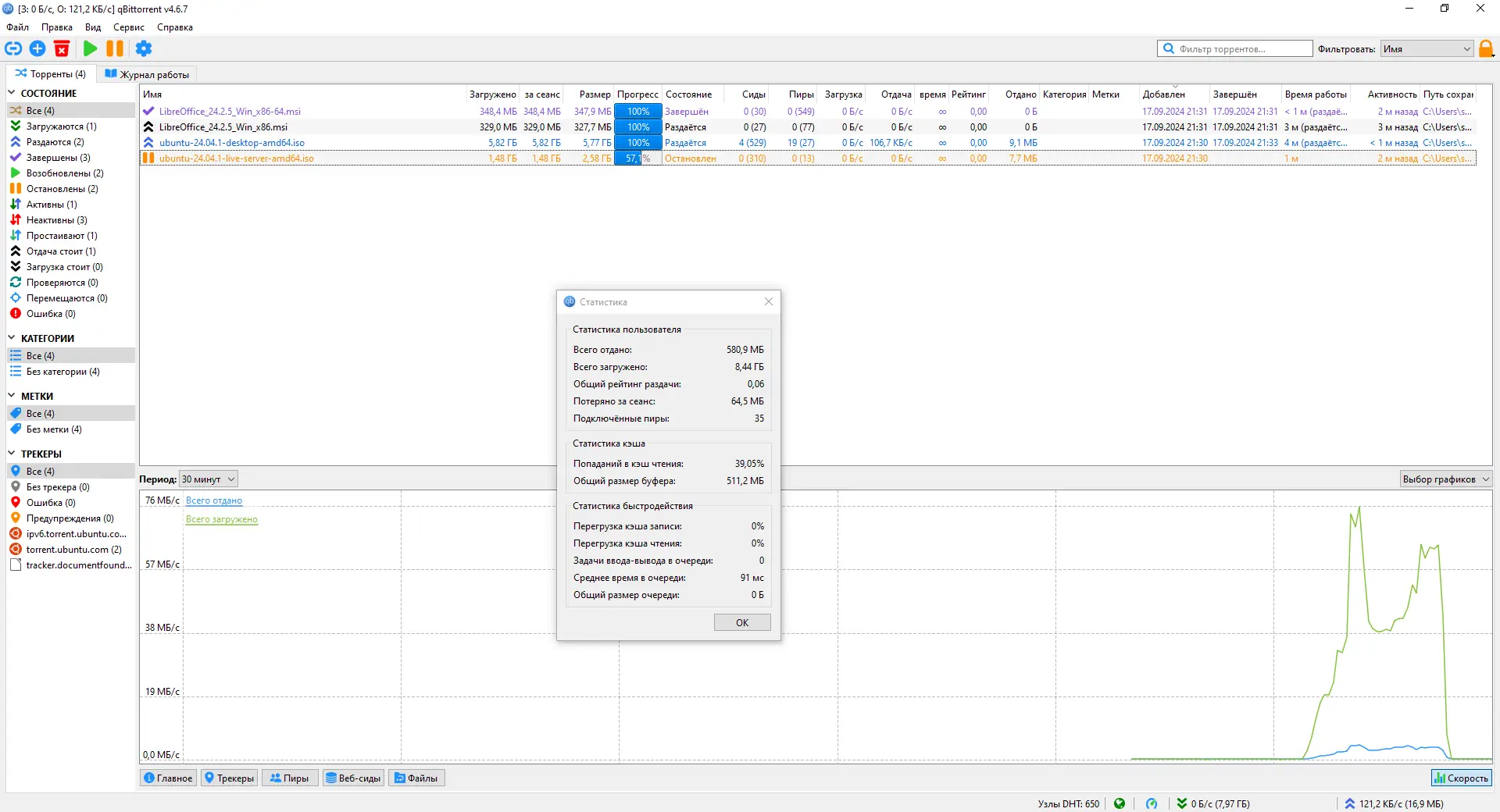
Task: Open the Пиры bottom tab
Action: click(x=290, y=778)
